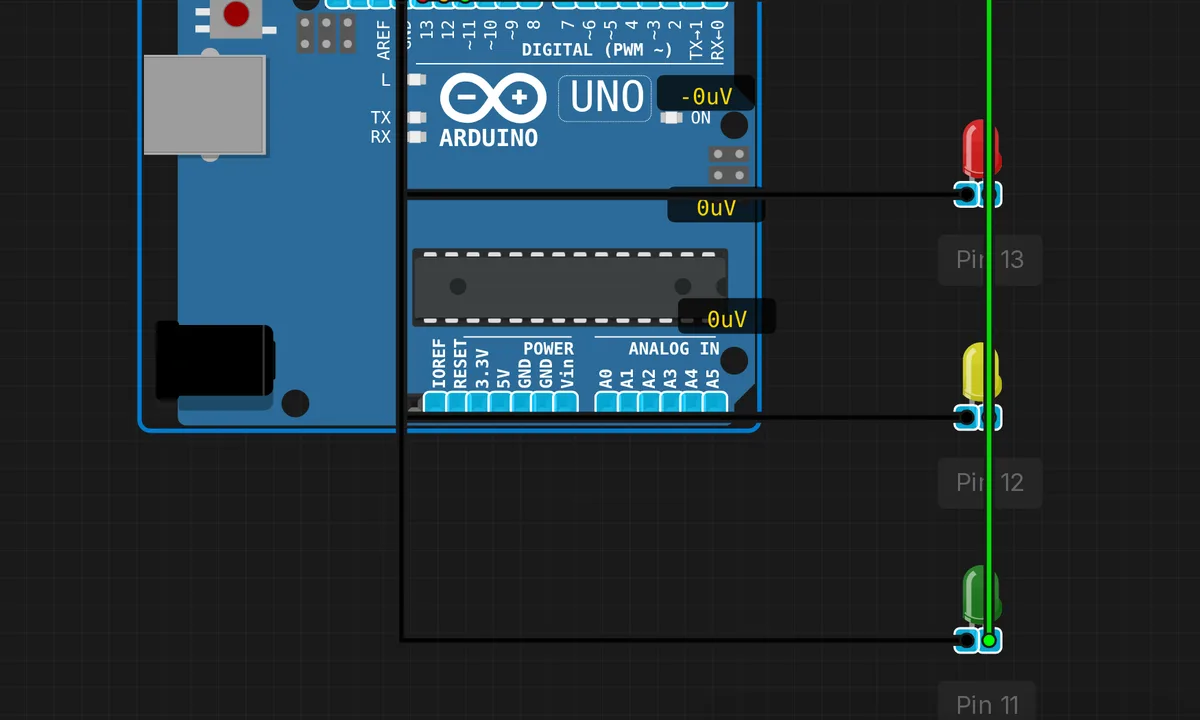Click the Arduino infinity logo
Viewport: 1200px width, 720px height.
point(493,98)
